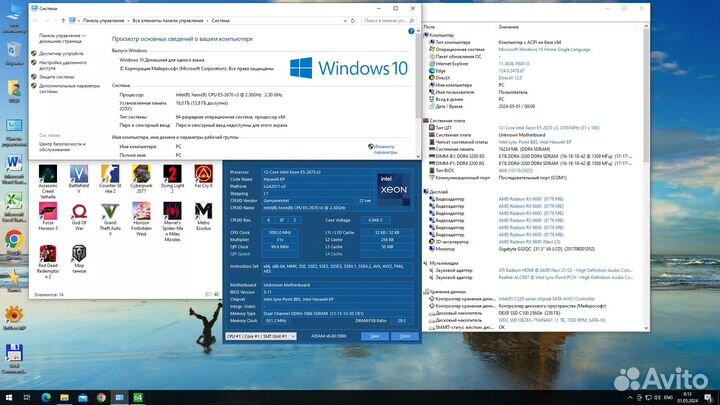Select the Recycle Bin desktop icon

(14, 53)
